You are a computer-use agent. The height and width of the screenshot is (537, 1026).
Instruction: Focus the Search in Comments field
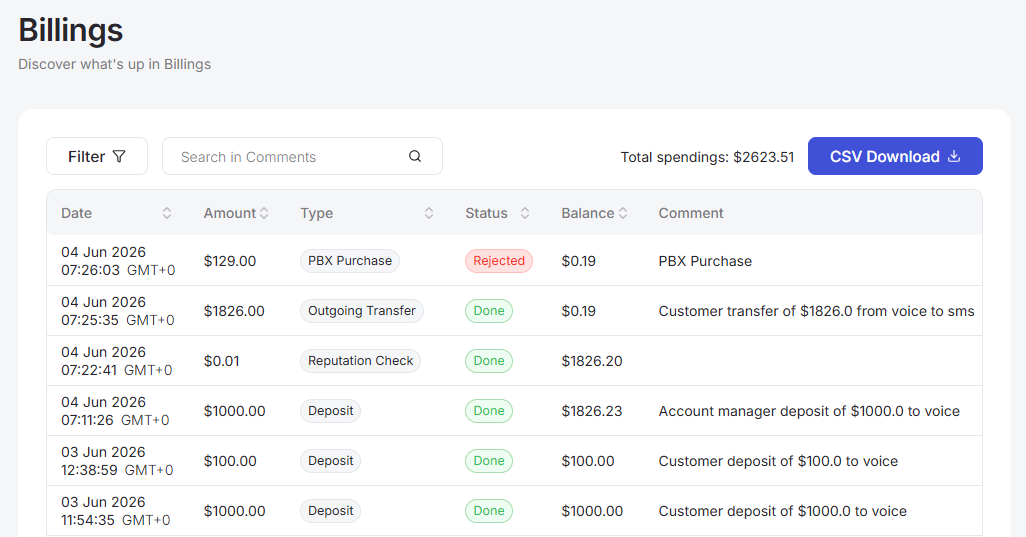(x=302, y=156)
